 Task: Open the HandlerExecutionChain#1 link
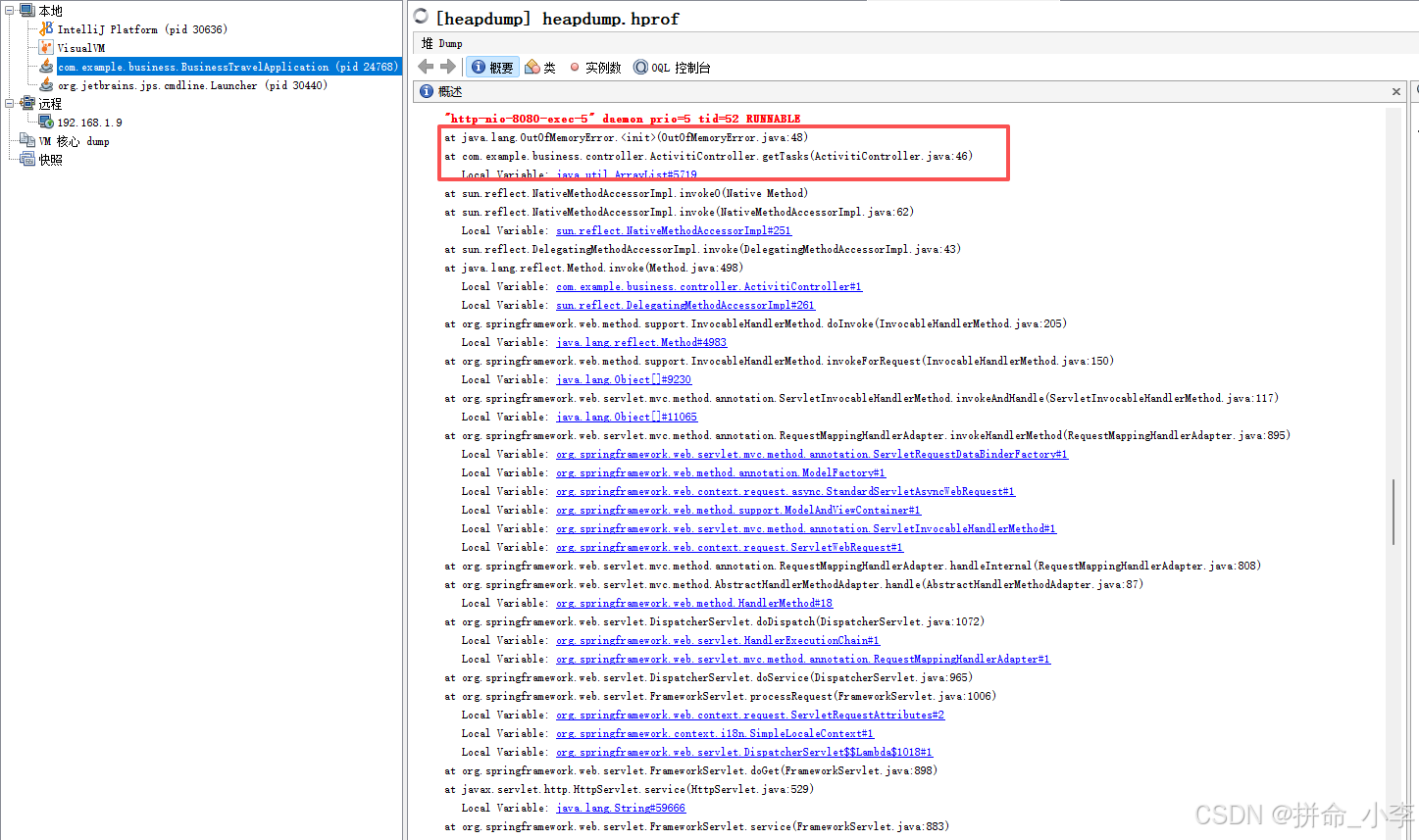[718, 640]
